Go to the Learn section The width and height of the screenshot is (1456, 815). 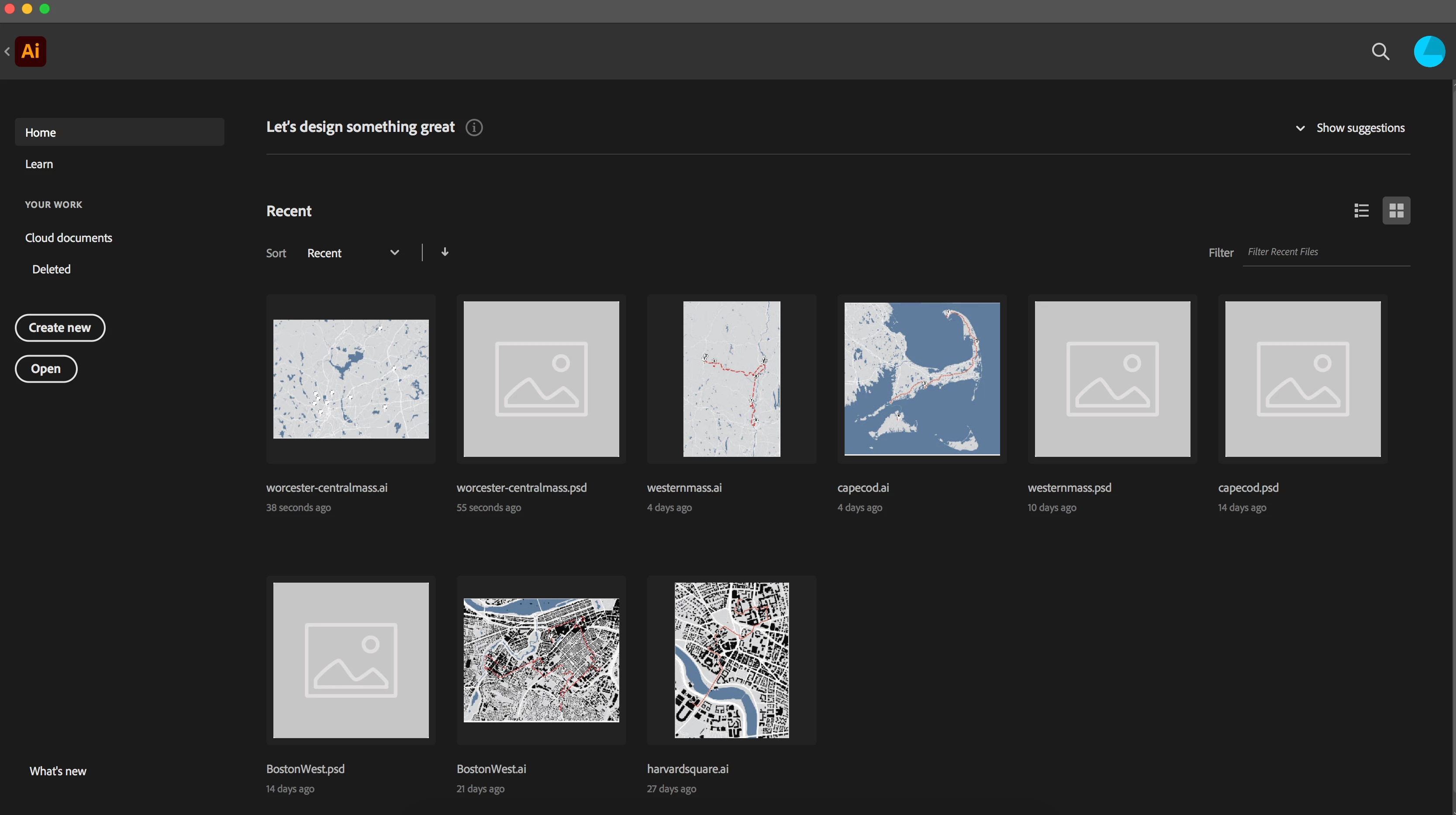point(39,164)
